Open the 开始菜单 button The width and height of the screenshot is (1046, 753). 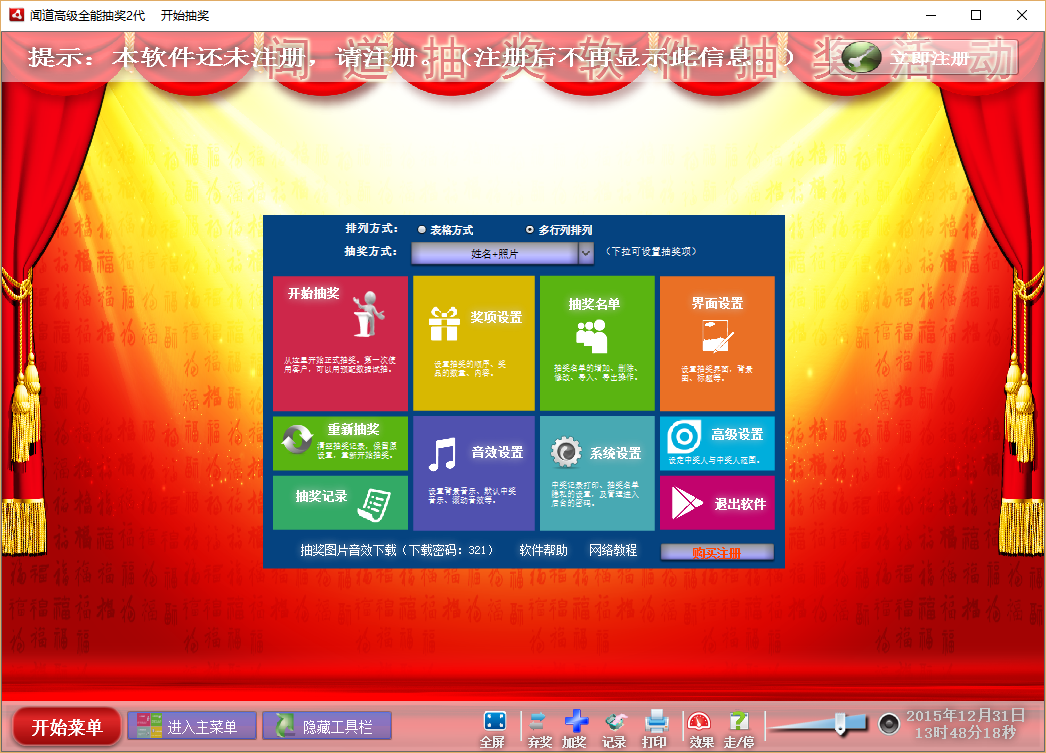[x=67, y=726]
